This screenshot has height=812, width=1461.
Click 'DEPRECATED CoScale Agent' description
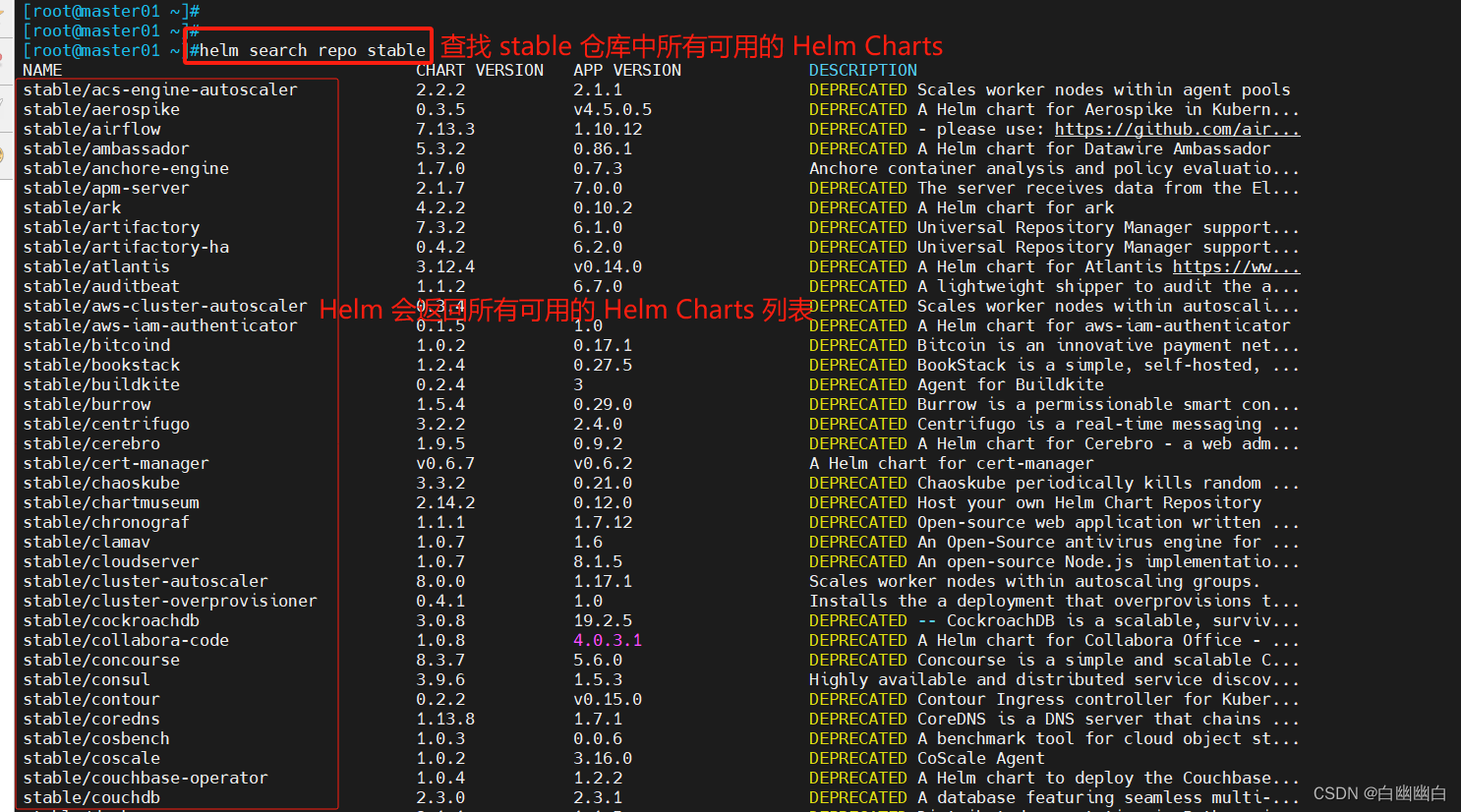tap(926, 758)
